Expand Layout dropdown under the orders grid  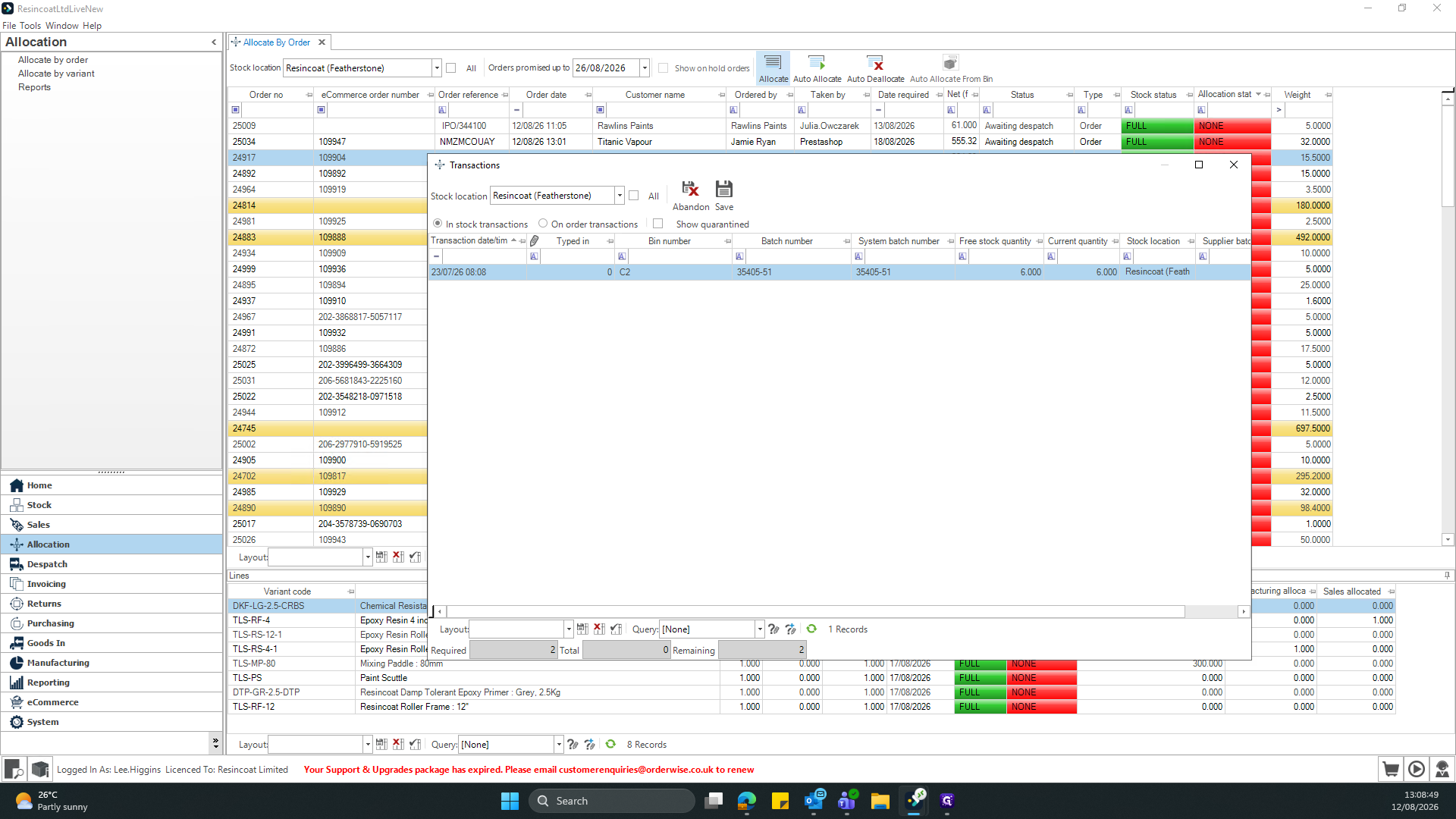click(368, 557)
